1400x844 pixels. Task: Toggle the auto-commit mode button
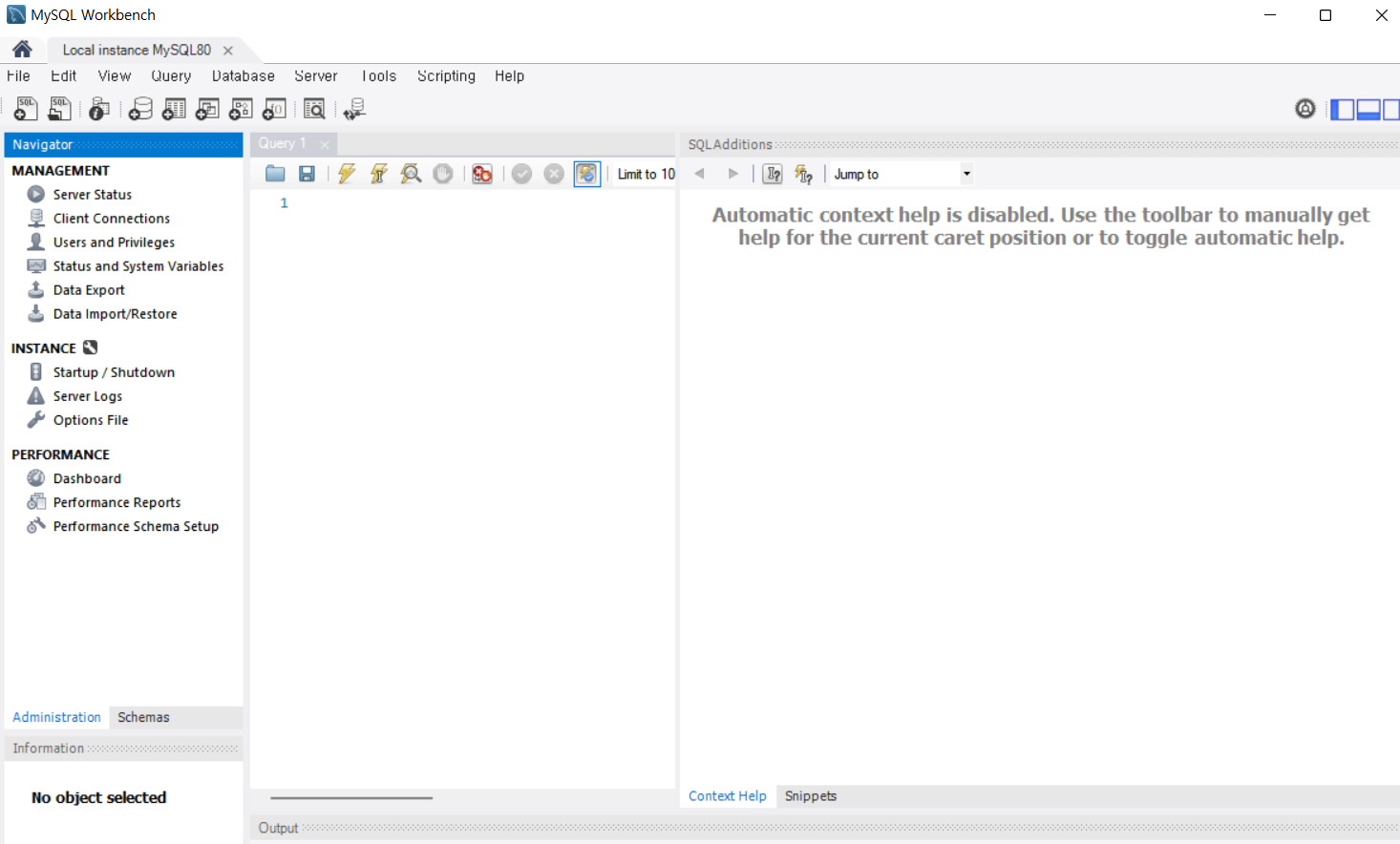coord(587,174)
